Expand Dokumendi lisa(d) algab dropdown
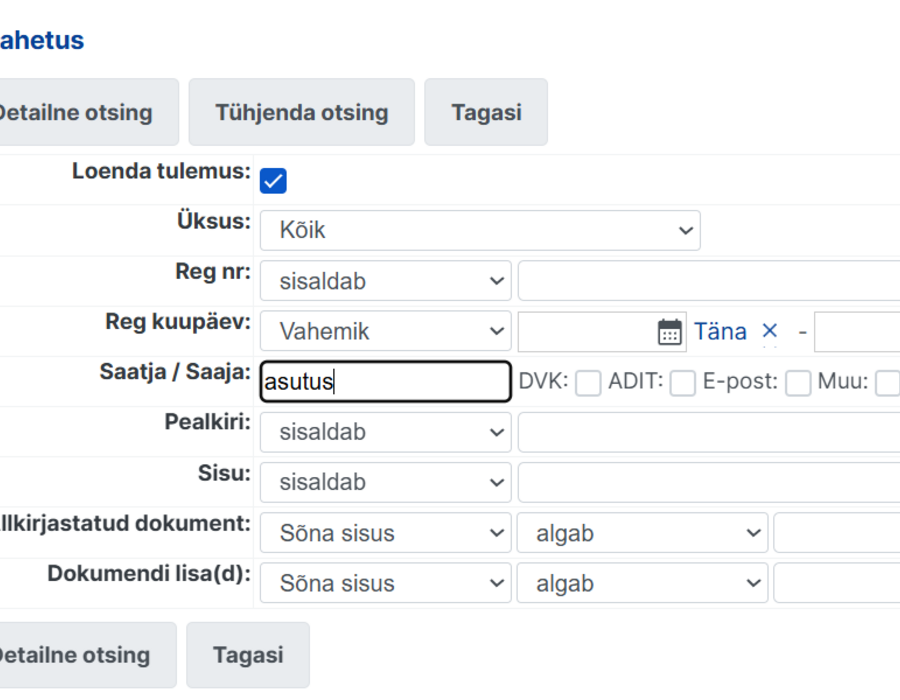Viewport: 900px width, 700px height. (642, 583)
